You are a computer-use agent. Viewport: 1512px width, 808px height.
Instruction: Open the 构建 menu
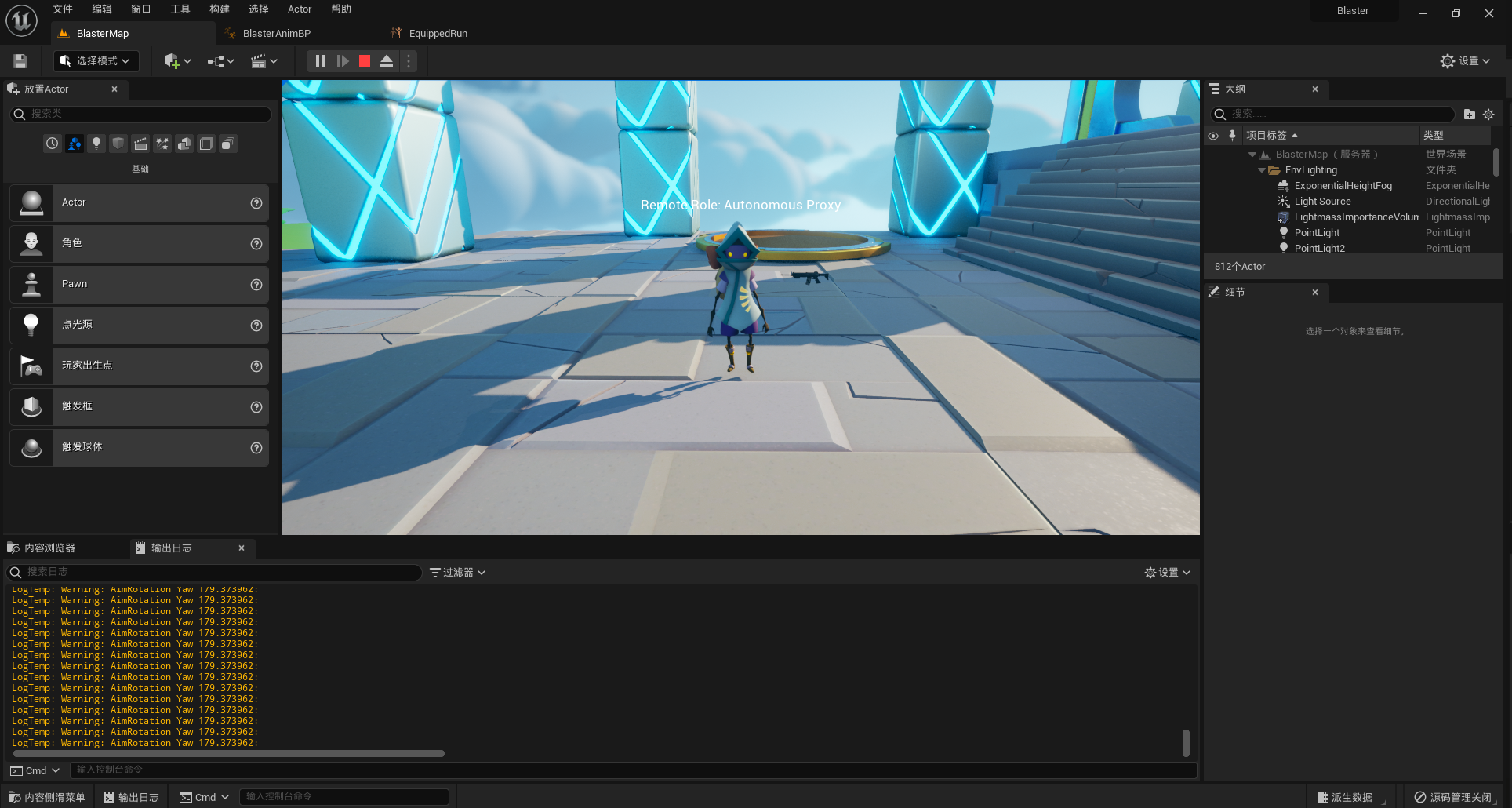(220, 9)
